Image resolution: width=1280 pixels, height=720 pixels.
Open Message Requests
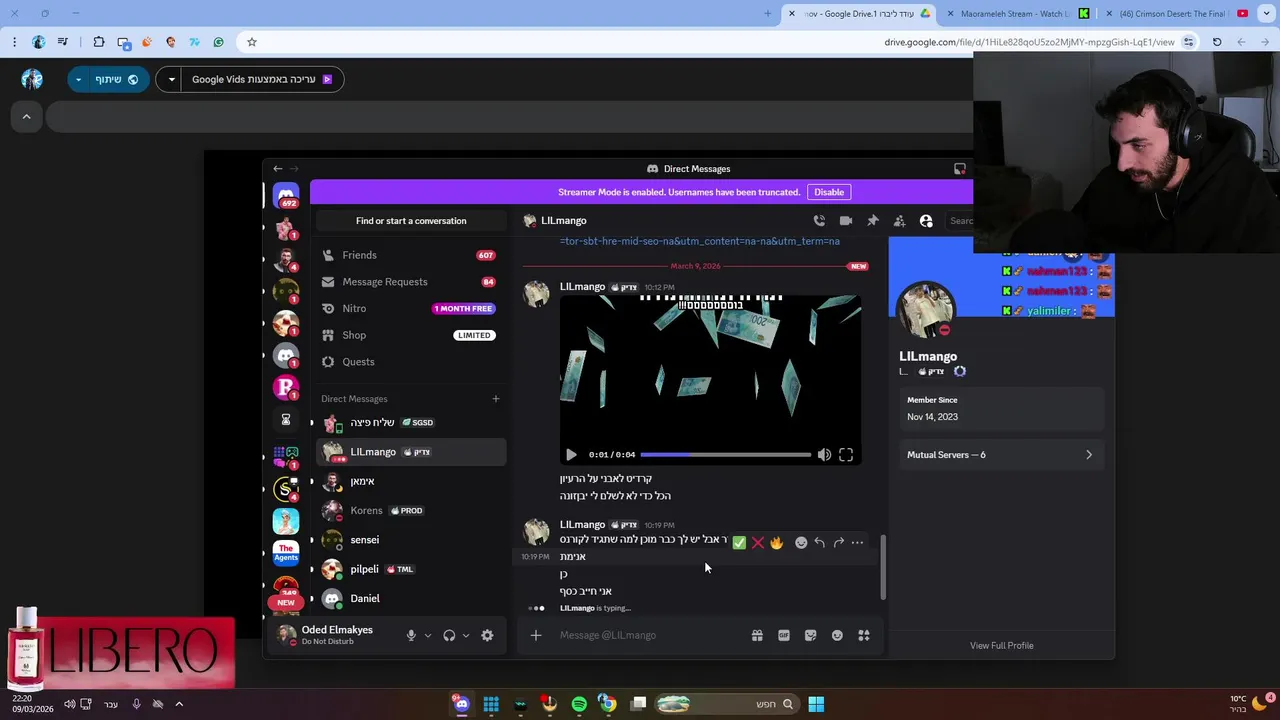(x=411, y=282)
